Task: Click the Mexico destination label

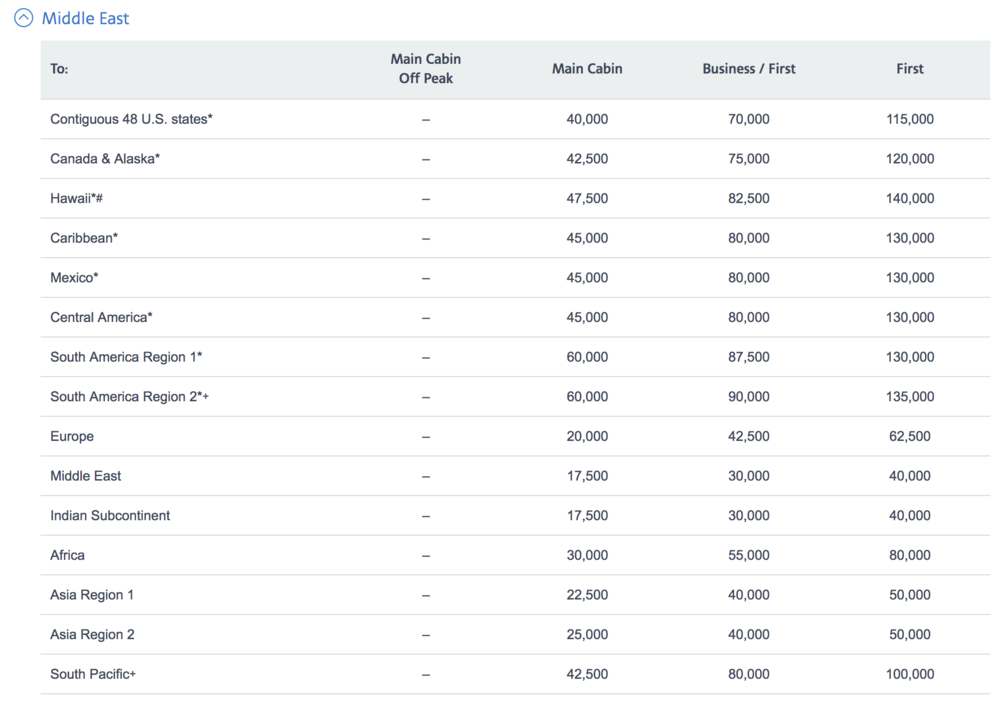Action: [x=74, y=277]
